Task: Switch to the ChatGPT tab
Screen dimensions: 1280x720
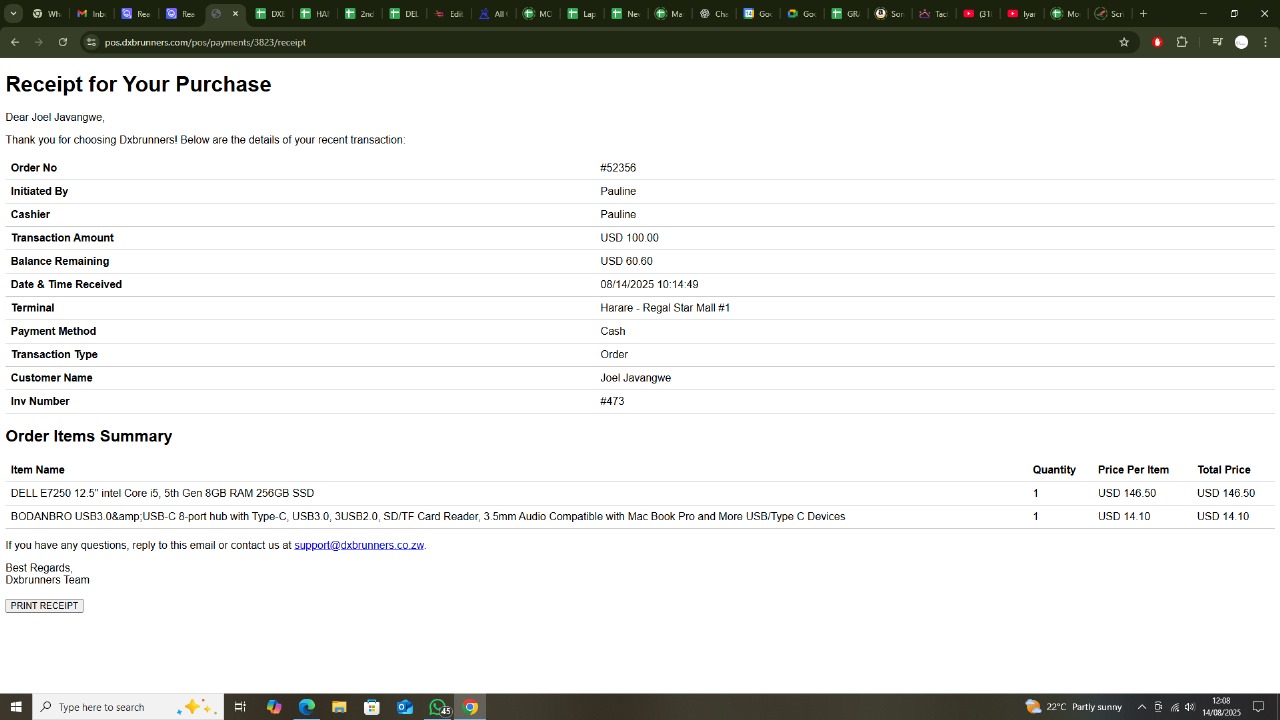Action: [713, 14]
